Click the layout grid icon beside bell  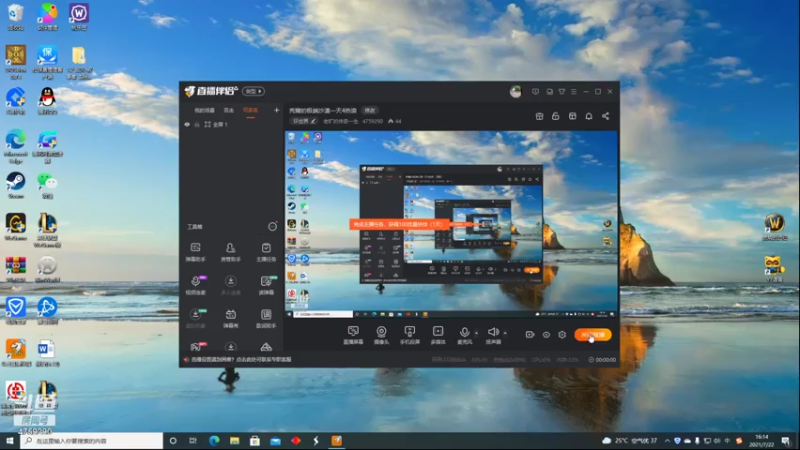572,116
